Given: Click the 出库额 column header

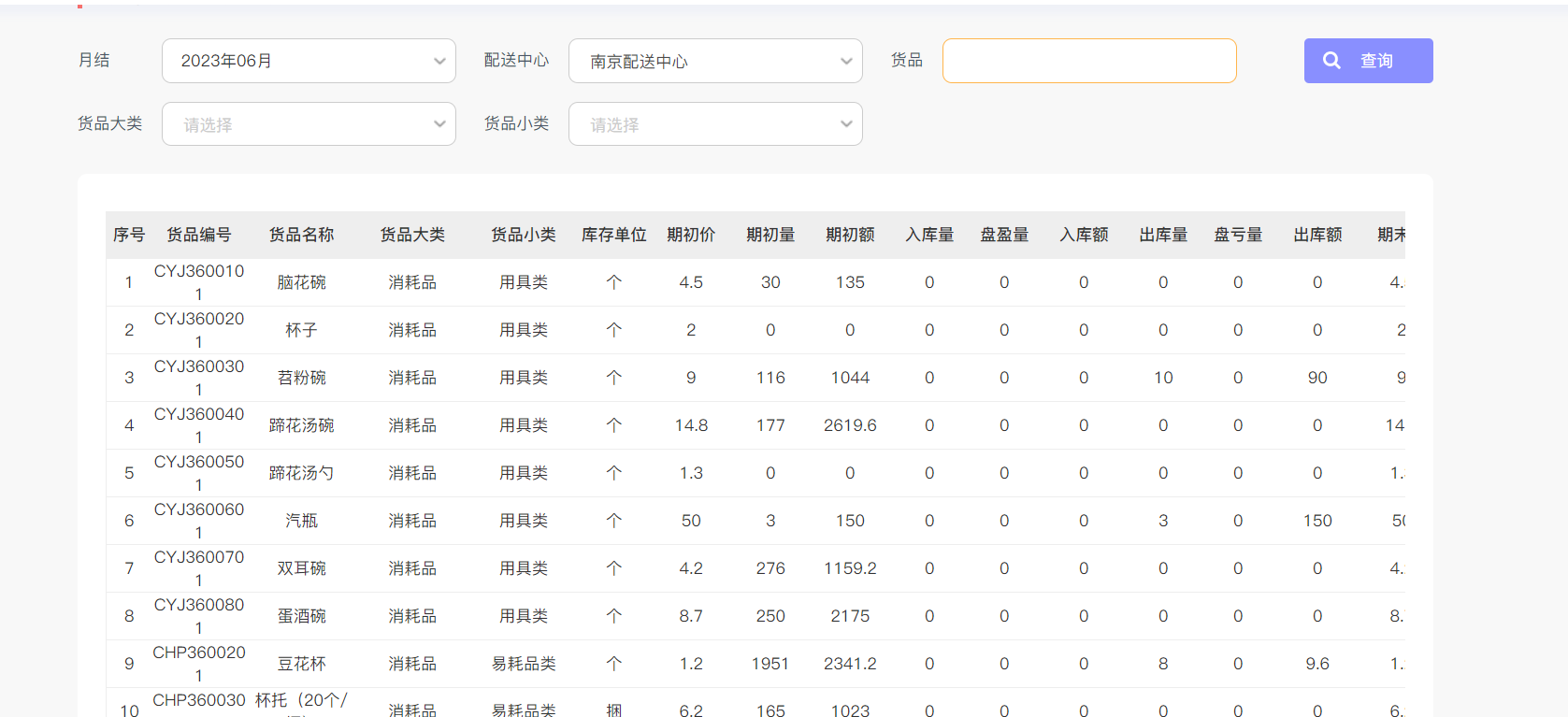Looking at the screenshot, I should [1317, 235].
